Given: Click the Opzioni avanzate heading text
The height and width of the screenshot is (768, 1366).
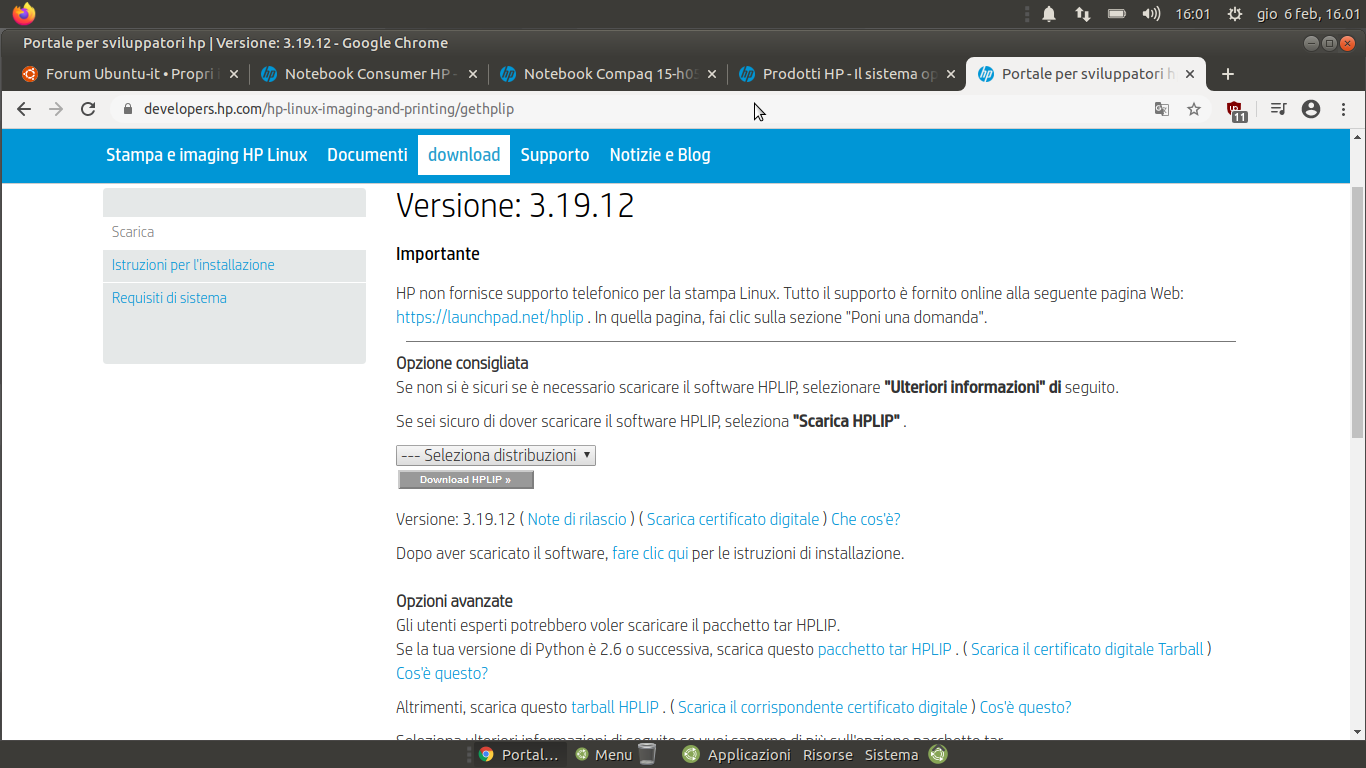Looking at the screenshot, I should point(454,601).
